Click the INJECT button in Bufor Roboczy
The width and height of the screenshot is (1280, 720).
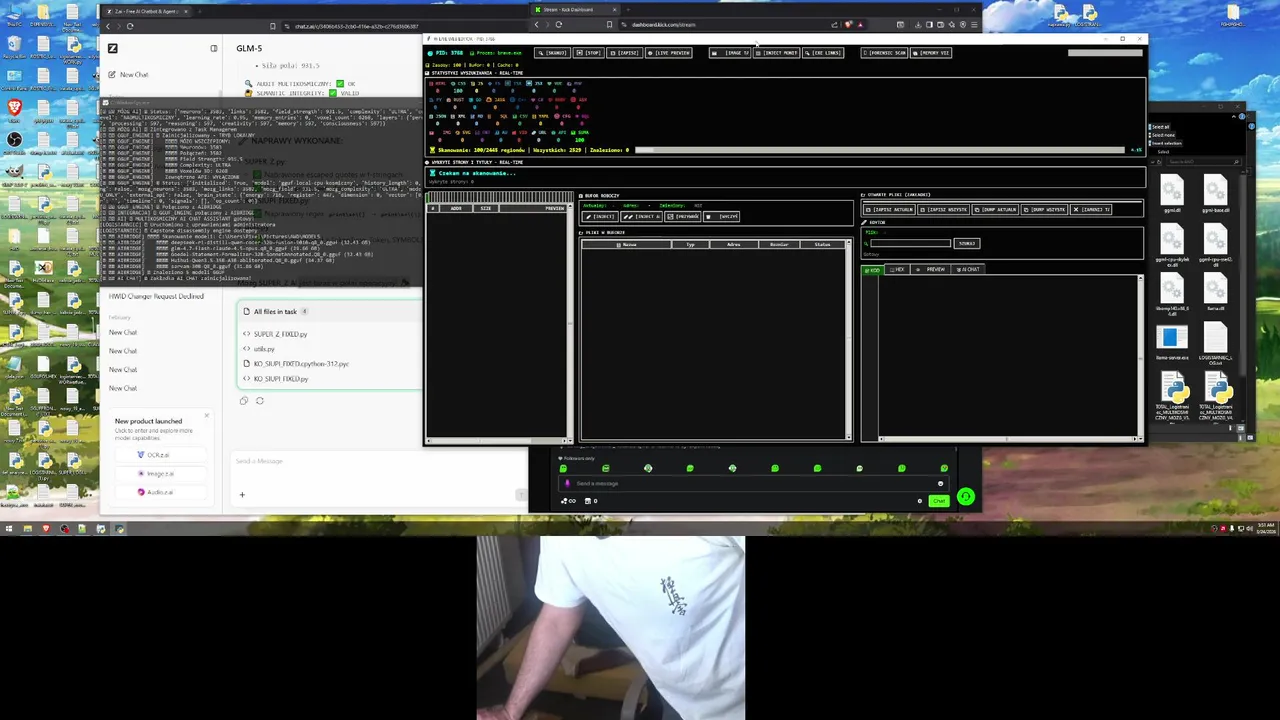click(x=599, y=217)
